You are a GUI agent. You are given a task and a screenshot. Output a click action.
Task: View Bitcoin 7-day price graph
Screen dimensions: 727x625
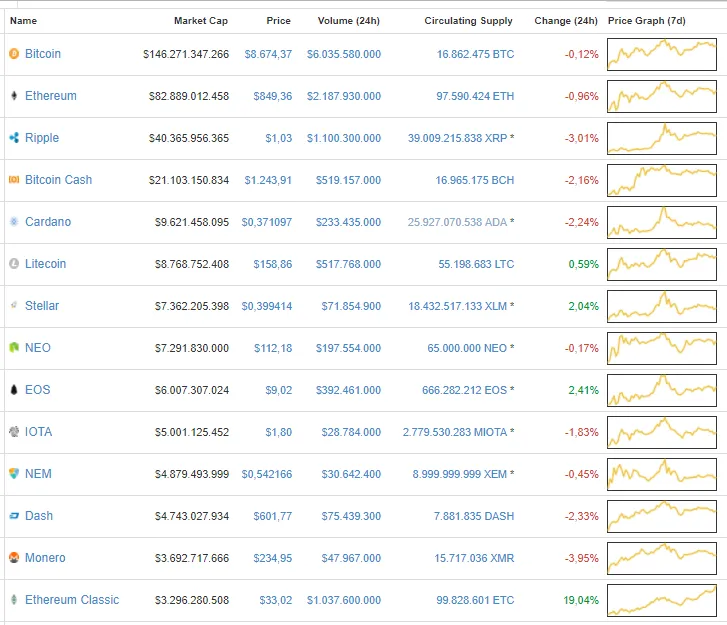coord(662,54)
